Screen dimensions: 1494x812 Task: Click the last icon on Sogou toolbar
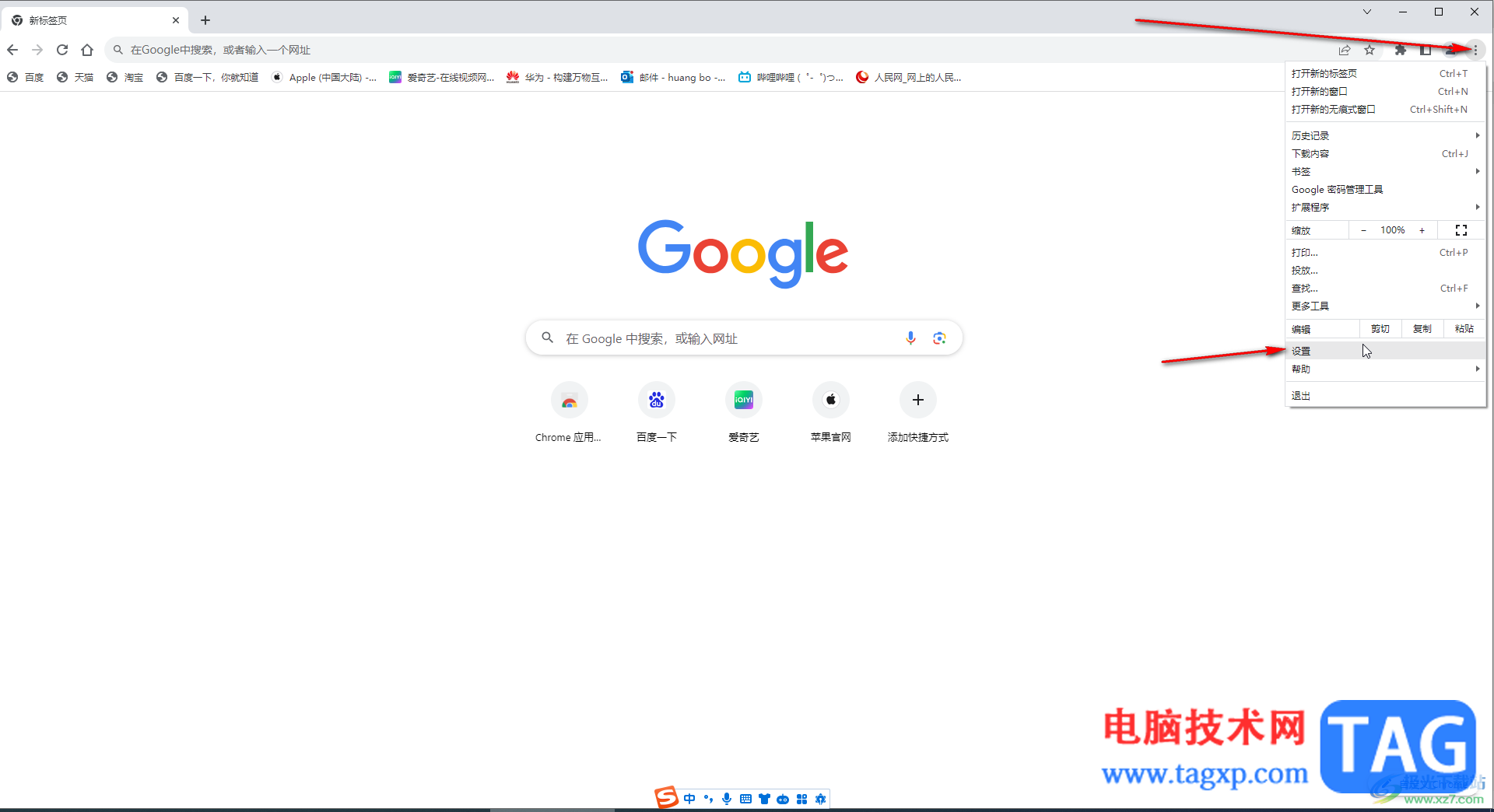(x=820, y=799)
